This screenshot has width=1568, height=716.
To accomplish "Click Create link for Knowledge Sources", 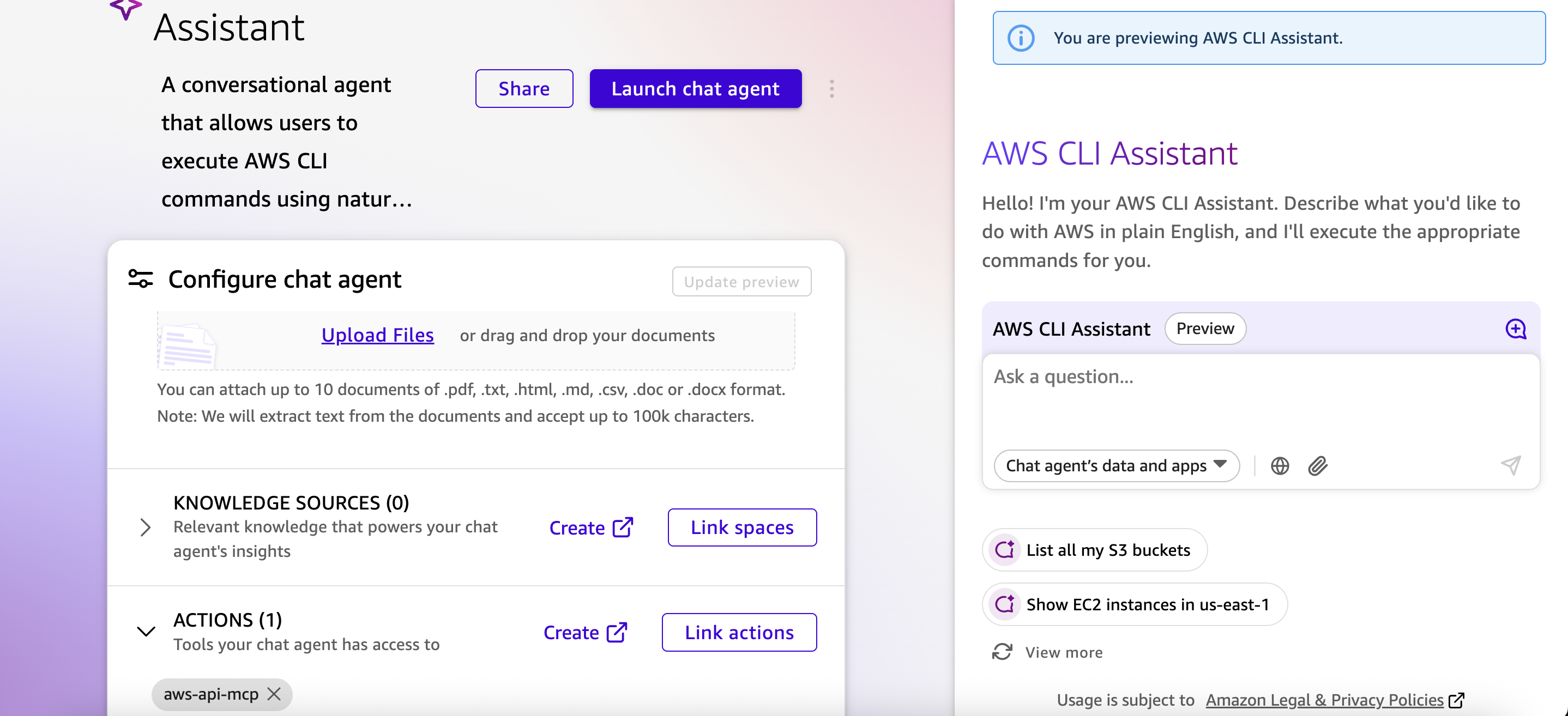I will [x=591, y=527].
